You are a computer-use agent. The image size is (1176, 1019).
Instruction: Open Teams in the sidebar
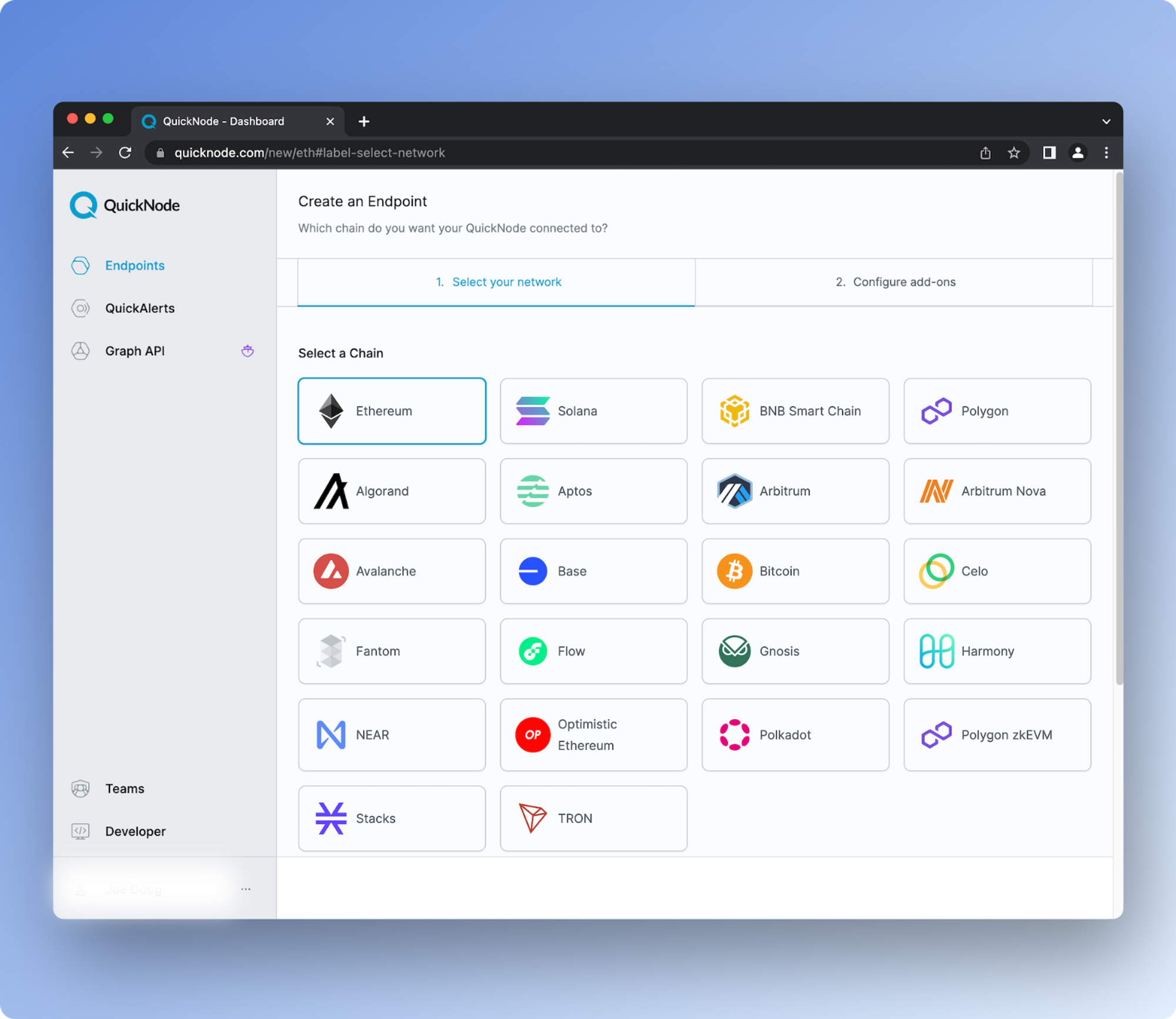click(x=125, y=789)
